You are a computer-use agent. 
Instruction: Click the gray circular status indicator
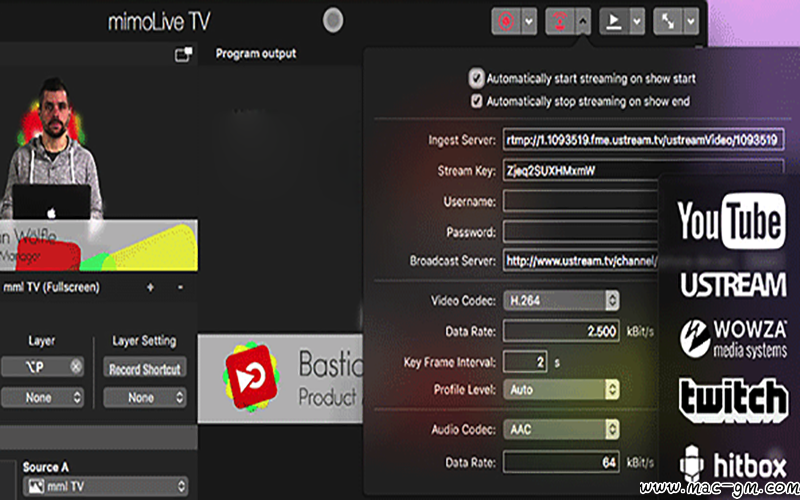coord(333,21)
